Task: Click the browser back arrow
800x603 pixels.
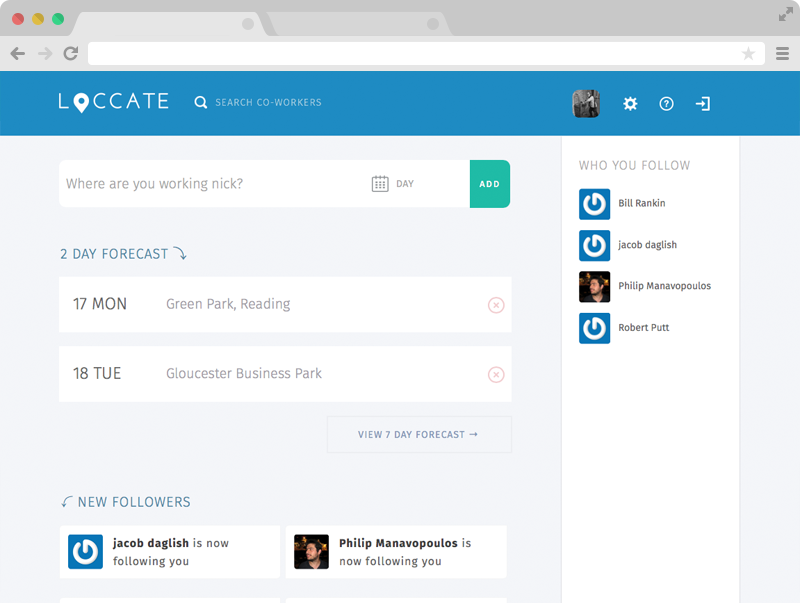Action: point(18,54)
